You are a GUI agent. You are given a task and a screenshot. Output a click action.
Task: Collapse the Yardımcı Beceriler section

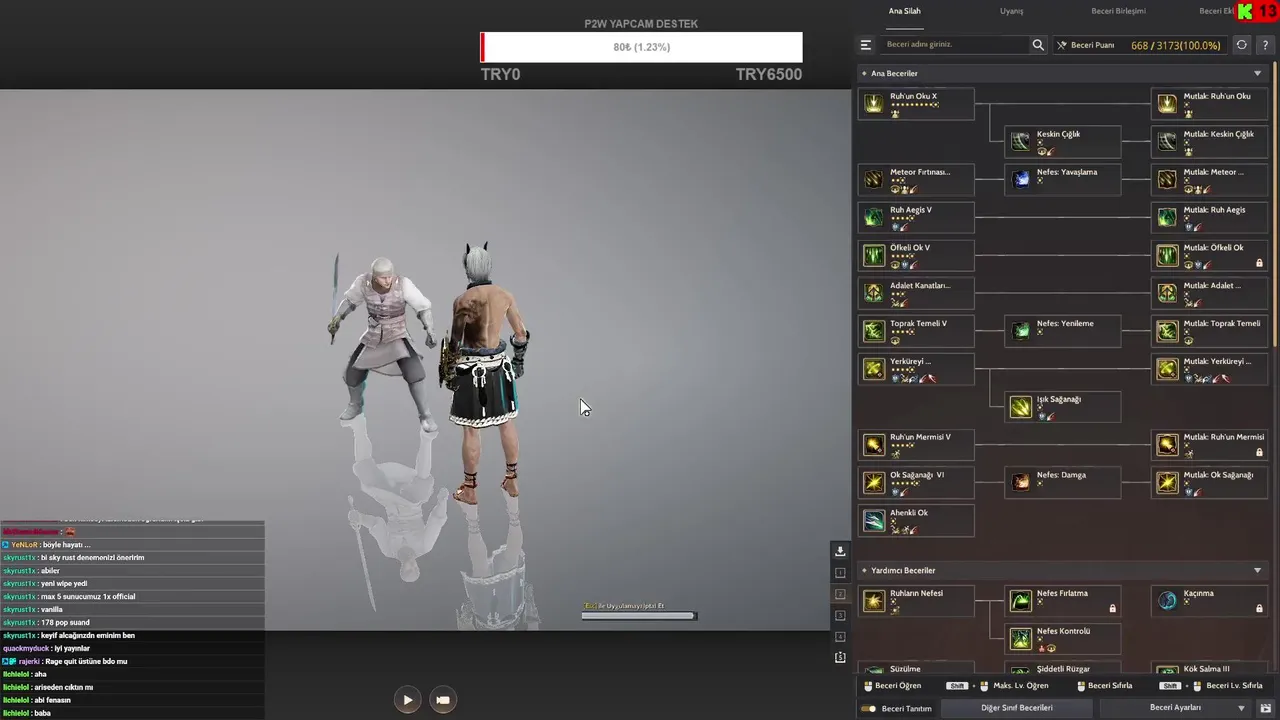click(x=1257, y=570)
